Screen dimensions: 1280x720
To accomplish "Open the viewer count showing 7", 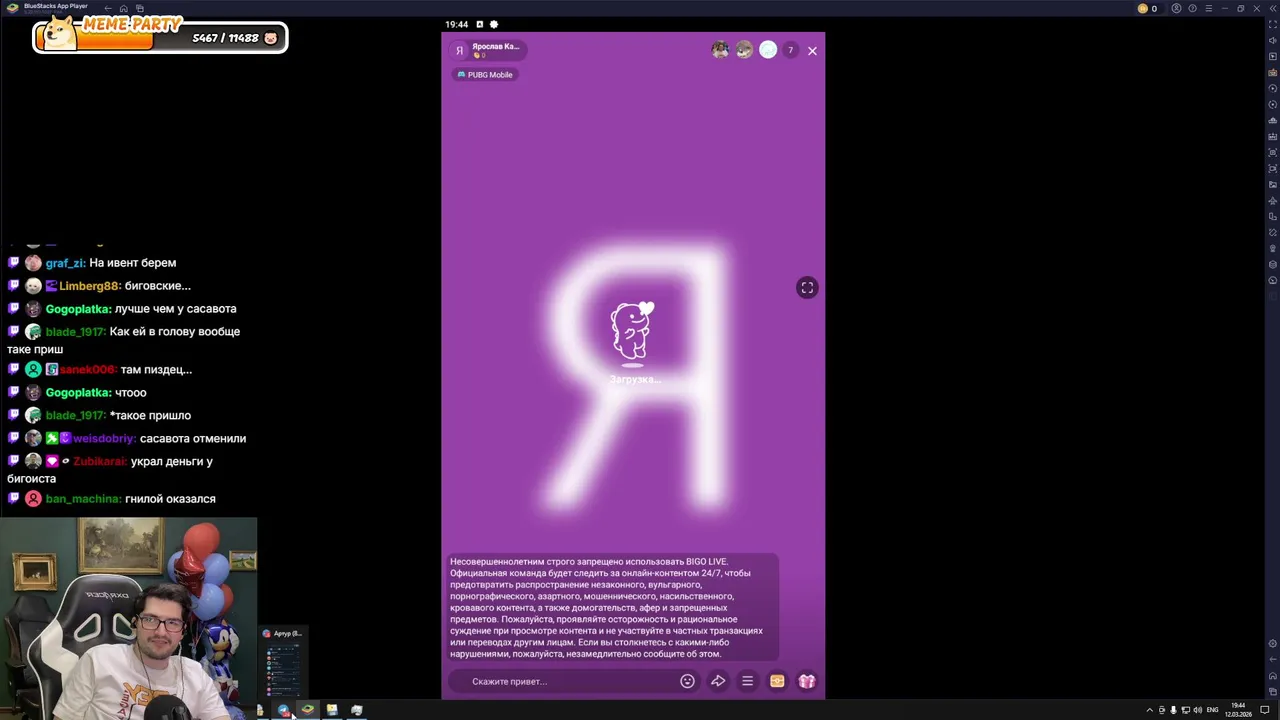I will [790, 50].
